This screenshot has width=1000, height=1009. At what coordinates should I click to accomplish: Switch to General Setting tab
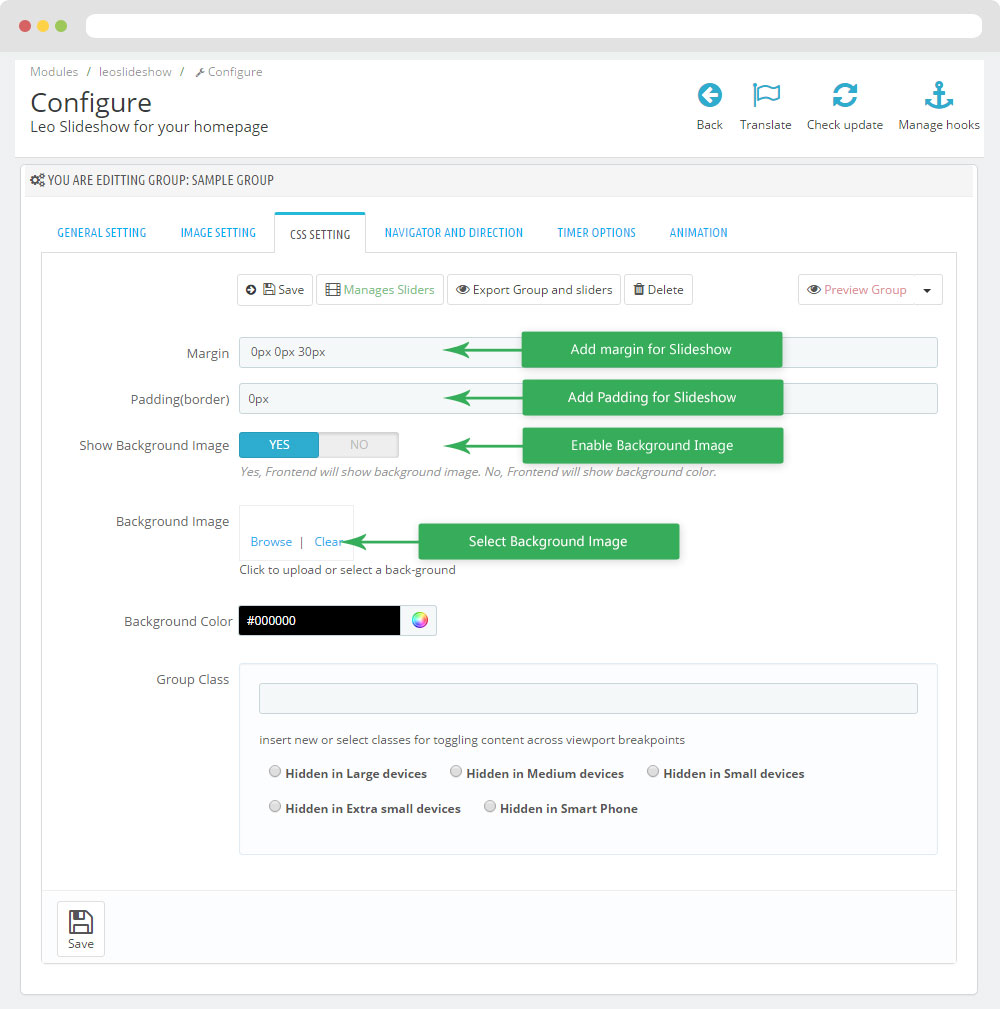click(x=102, y=233)
